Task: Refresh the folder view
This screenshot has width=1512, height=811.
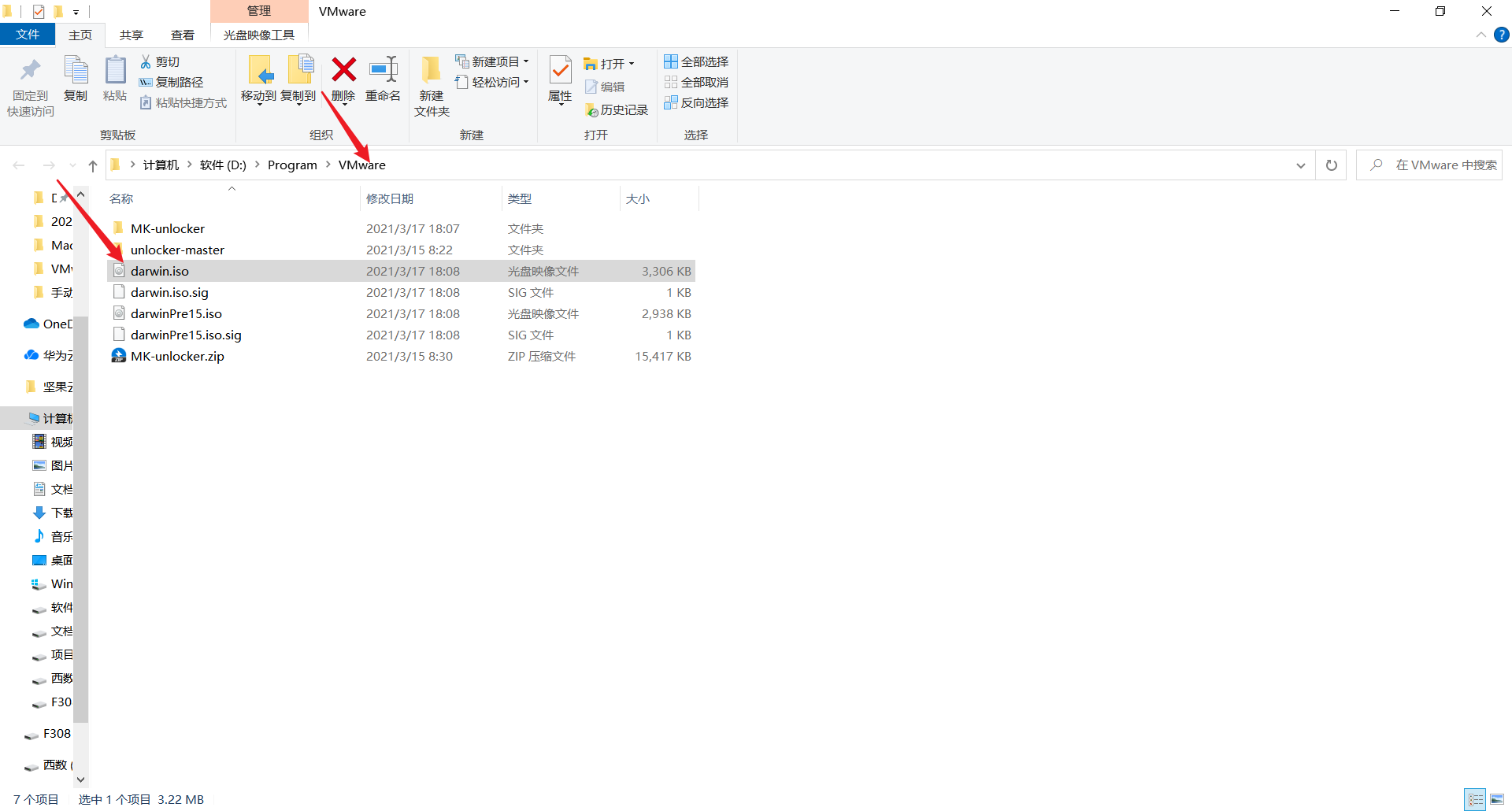Action: tap(1331, 165)
